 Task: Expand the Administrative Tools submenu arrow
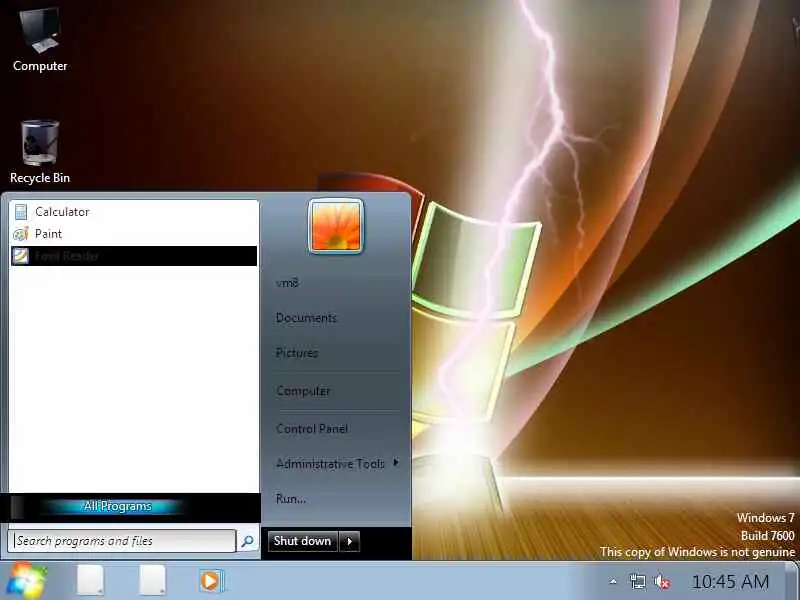[396, 463]
